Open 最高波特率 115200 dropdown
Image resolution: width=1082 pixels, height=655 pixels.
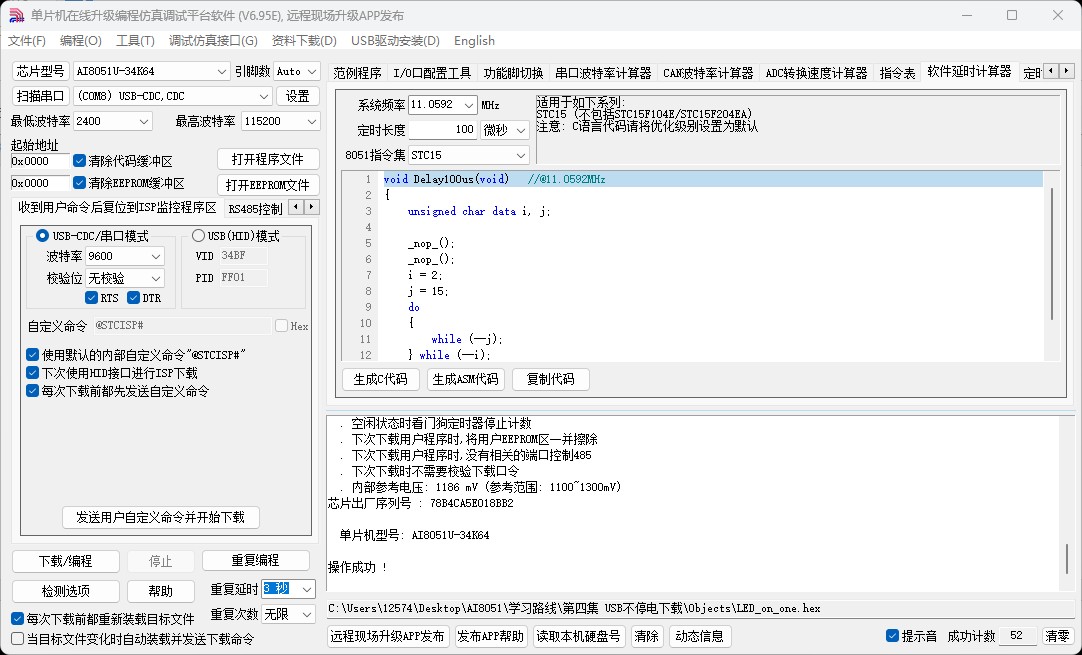(280, 121)
